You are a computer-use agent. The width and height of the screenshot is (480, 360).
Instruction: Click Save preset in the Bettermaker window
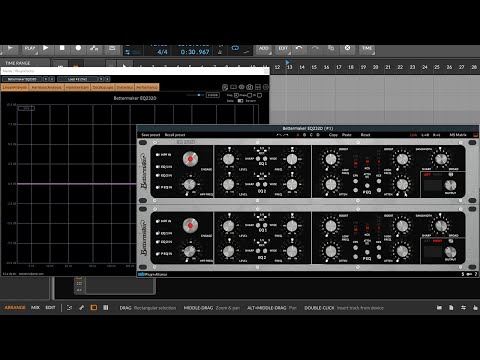pos(151,135)
